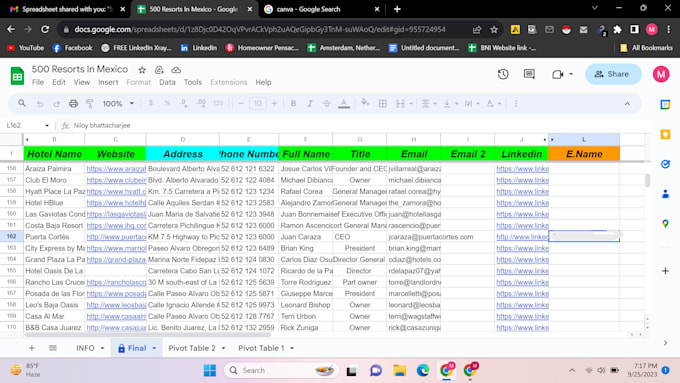Image resolution: width=680 pixels, height=383 pixels.
Task: Open the Sheets search menus icon
Action: coord(22,103)
